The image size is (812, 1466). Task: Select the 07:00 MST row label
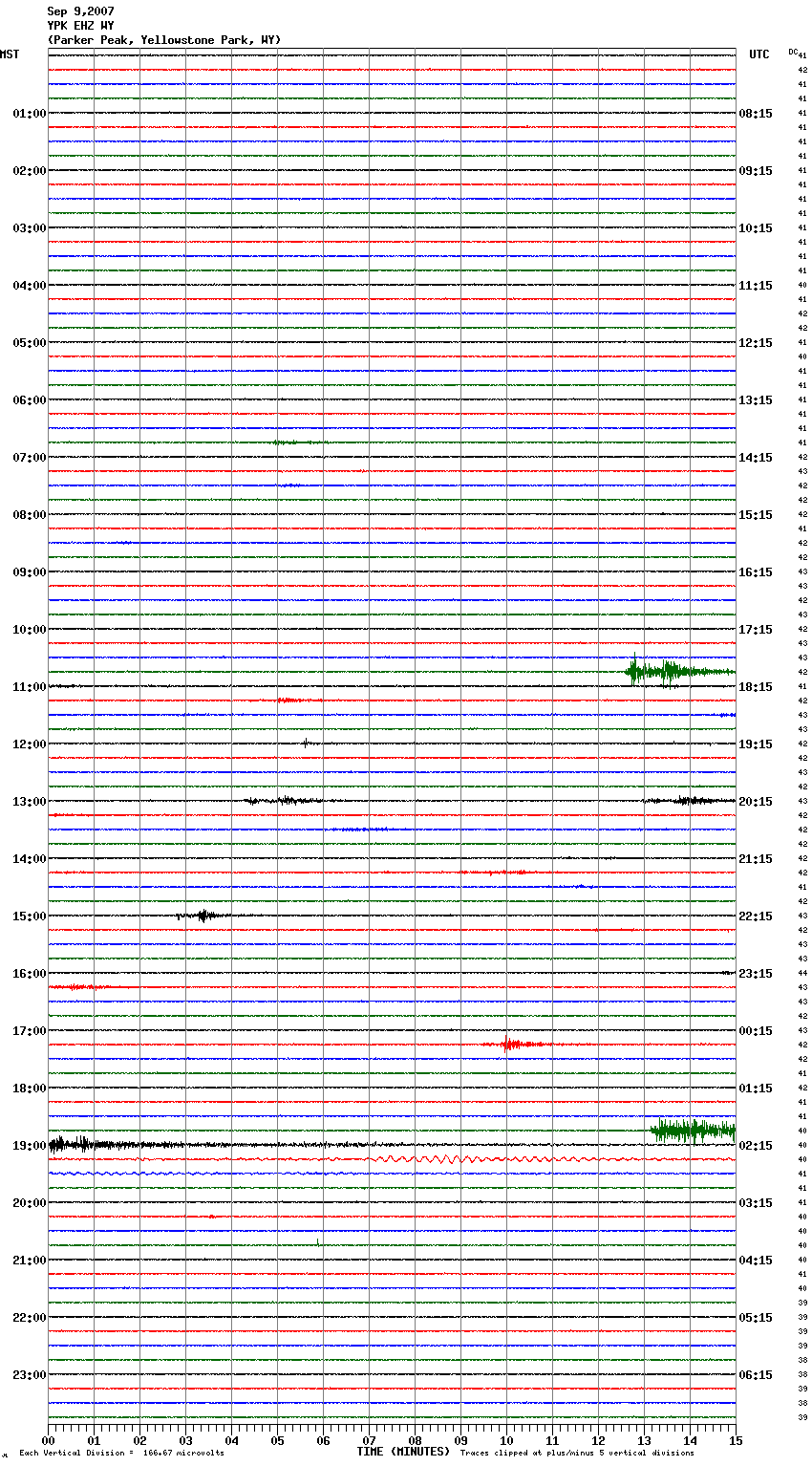point(30,458)
